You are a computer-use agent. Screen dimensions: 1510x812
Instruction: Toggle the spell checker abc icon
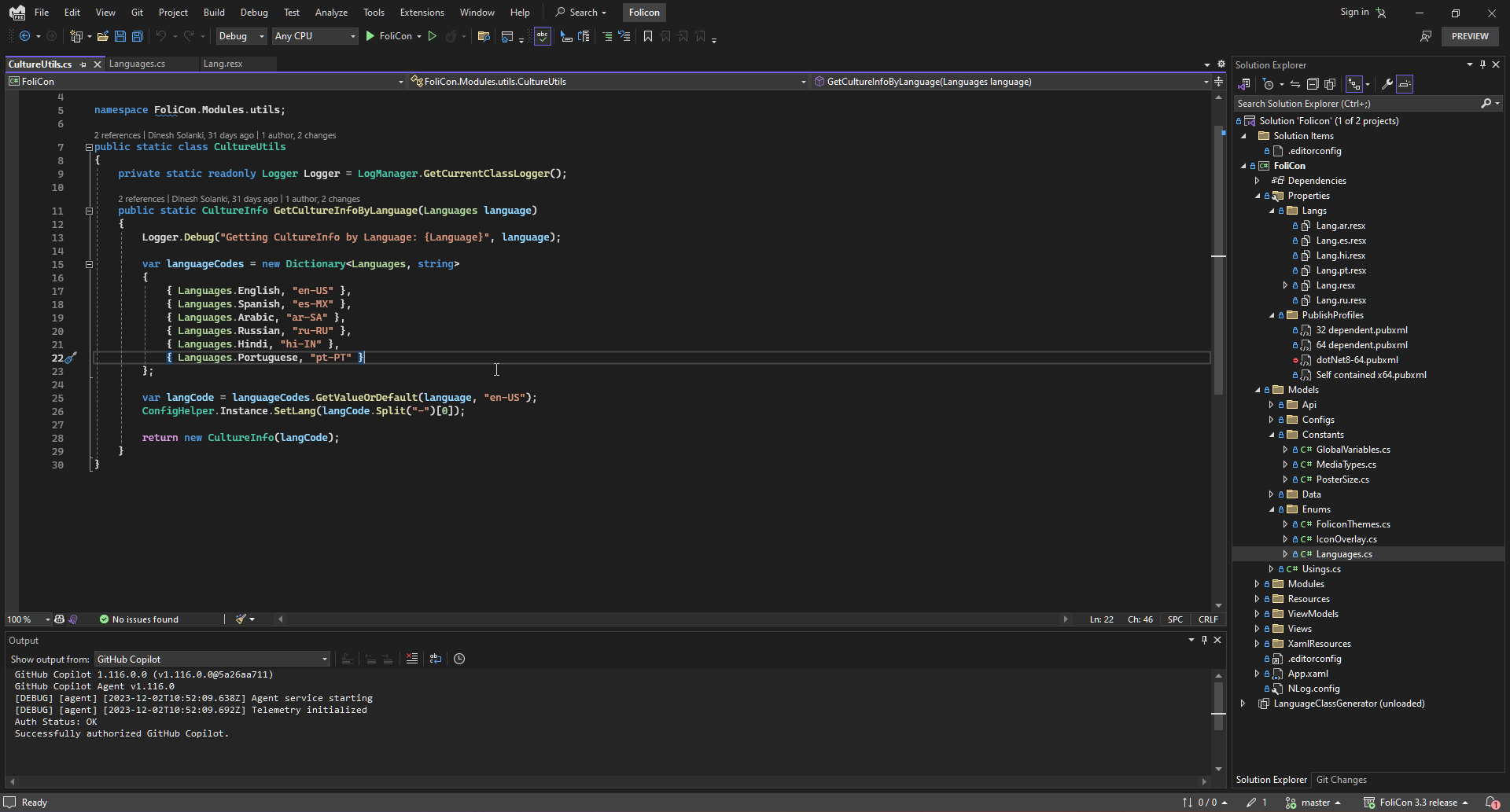click(x=543, y=36)
